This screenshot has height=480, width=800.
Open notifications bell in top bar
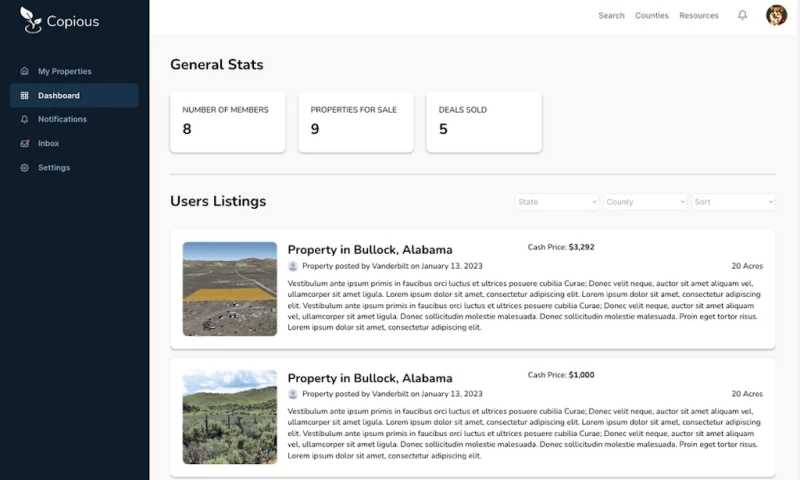click(742, 15)
